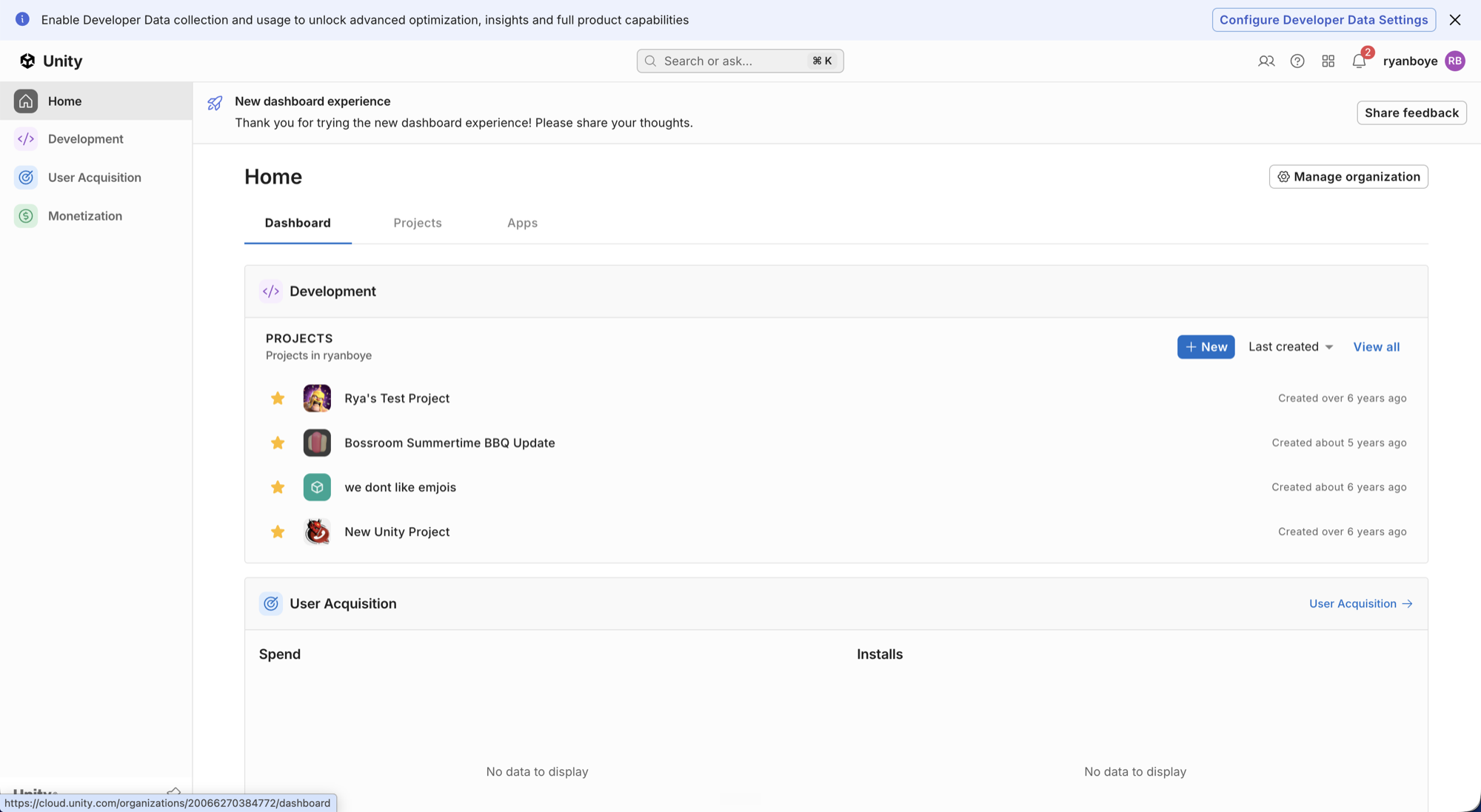Viewport: 1481px width, 812px height.
Task: Open we dont like emjois cube thumbnail
Action: [317, 487]
